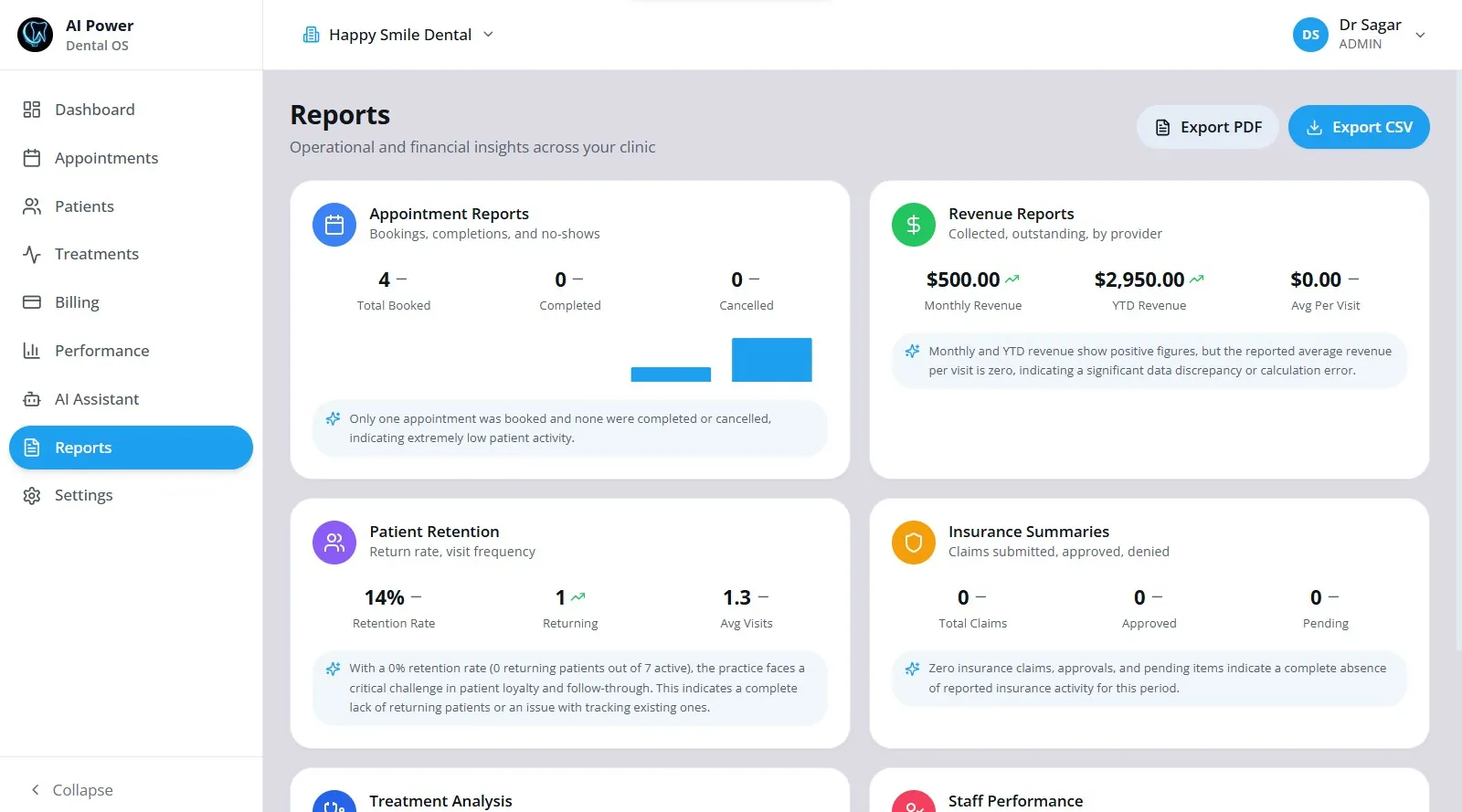Click the AI sparkle icon in retention insight
The image size is (1462, 812).
[334, 669]
